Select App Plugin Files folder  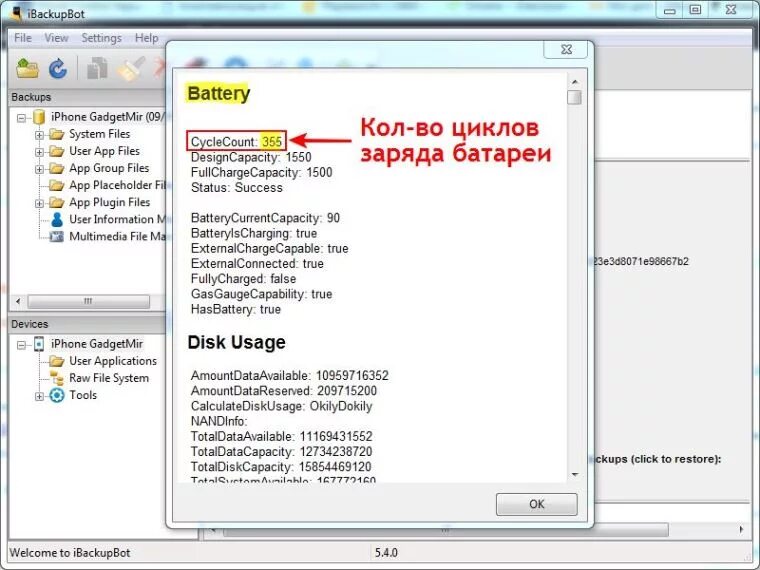pyautogui.click(x=110, y=202)
